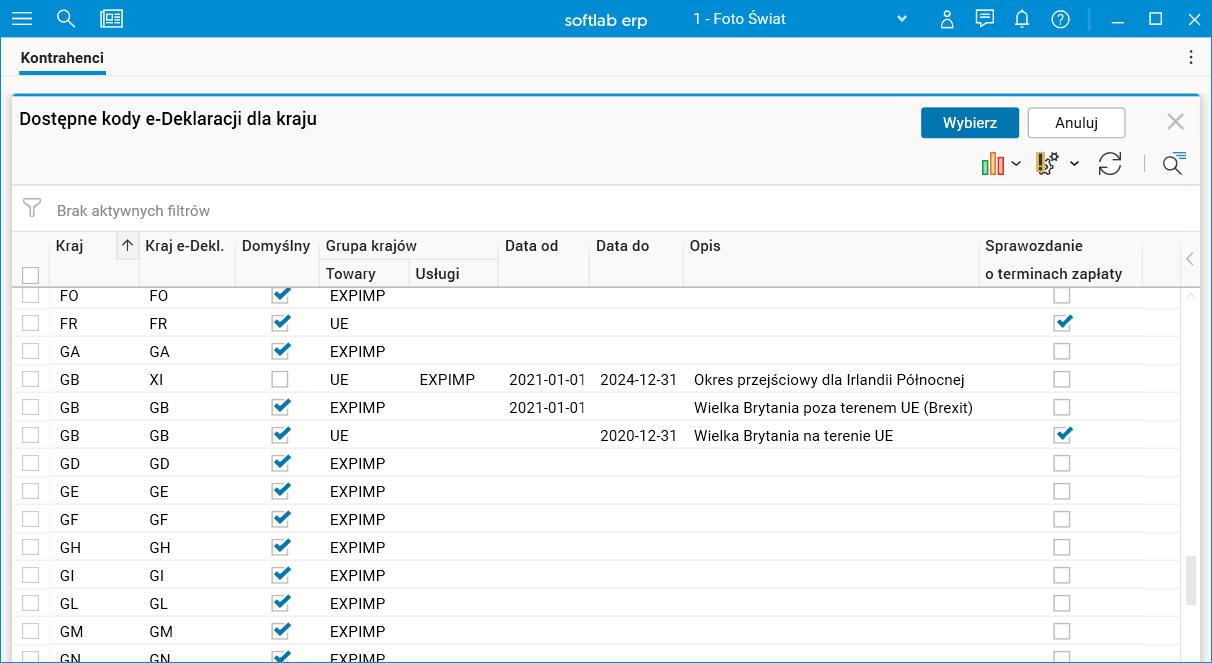The width and height of the screenshot is (1212, 663).
Task: Open the news panel icon
Action: click(x=112, y=19)
